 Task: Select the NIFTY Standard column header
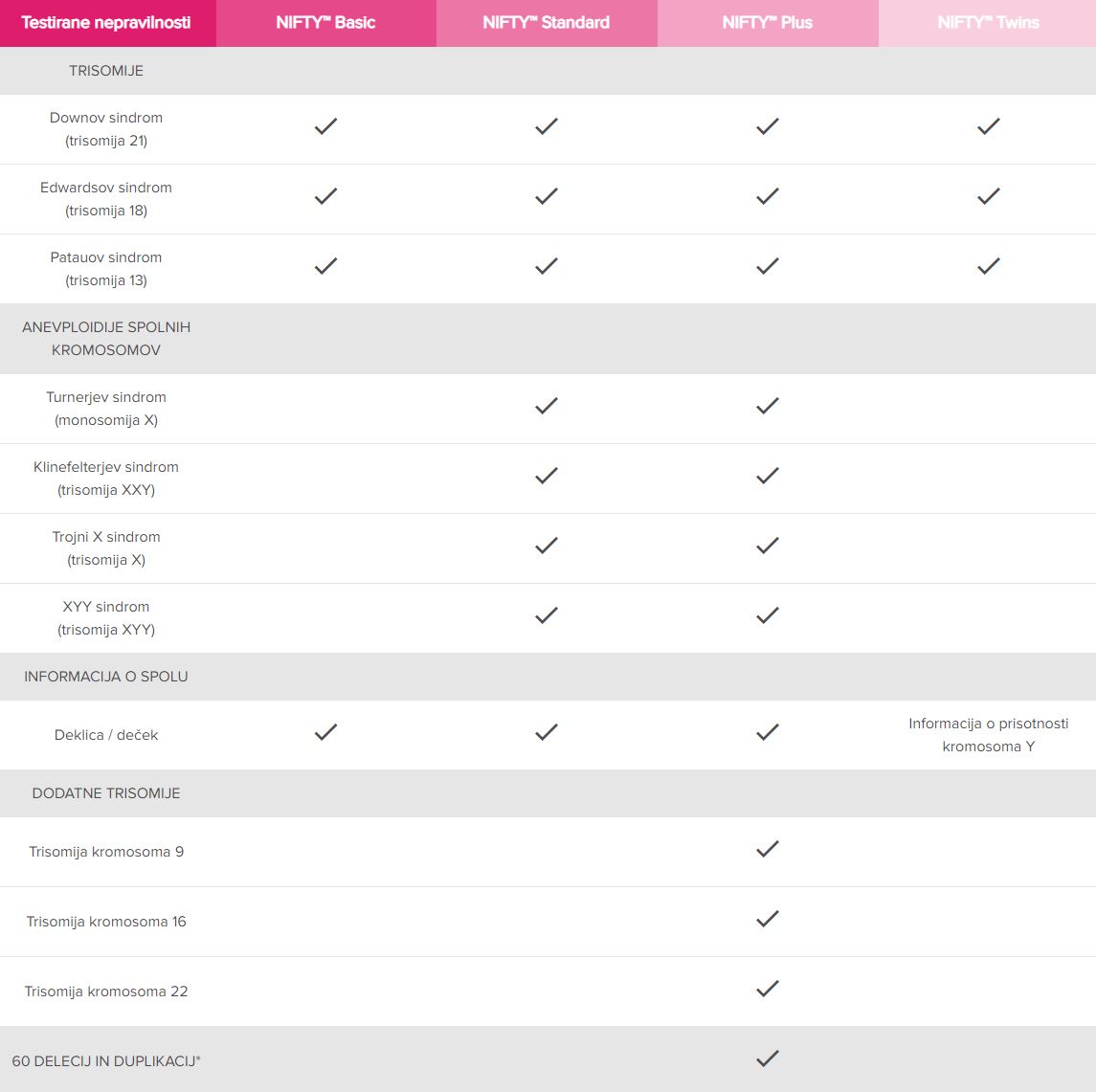pyautogui.click(x=547, y=23)
